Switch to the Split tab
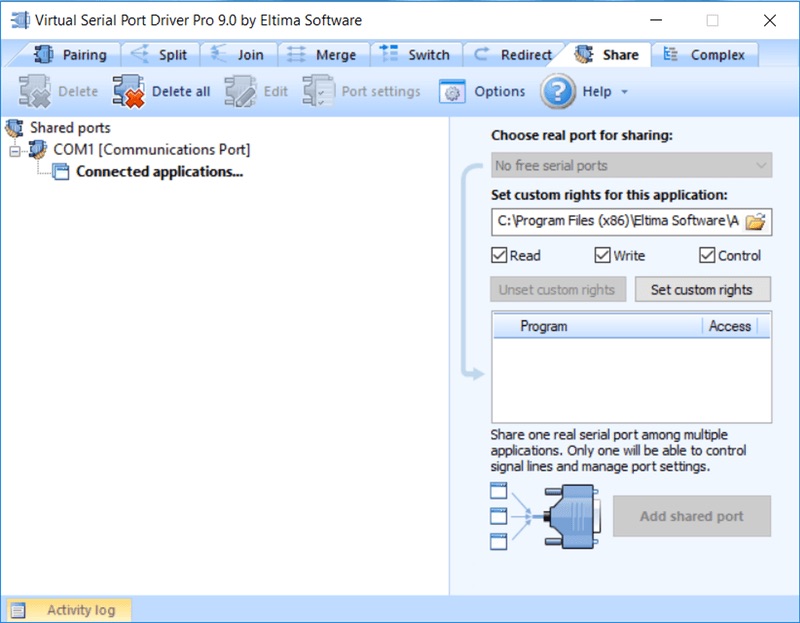800x623 pixels. 160,55
